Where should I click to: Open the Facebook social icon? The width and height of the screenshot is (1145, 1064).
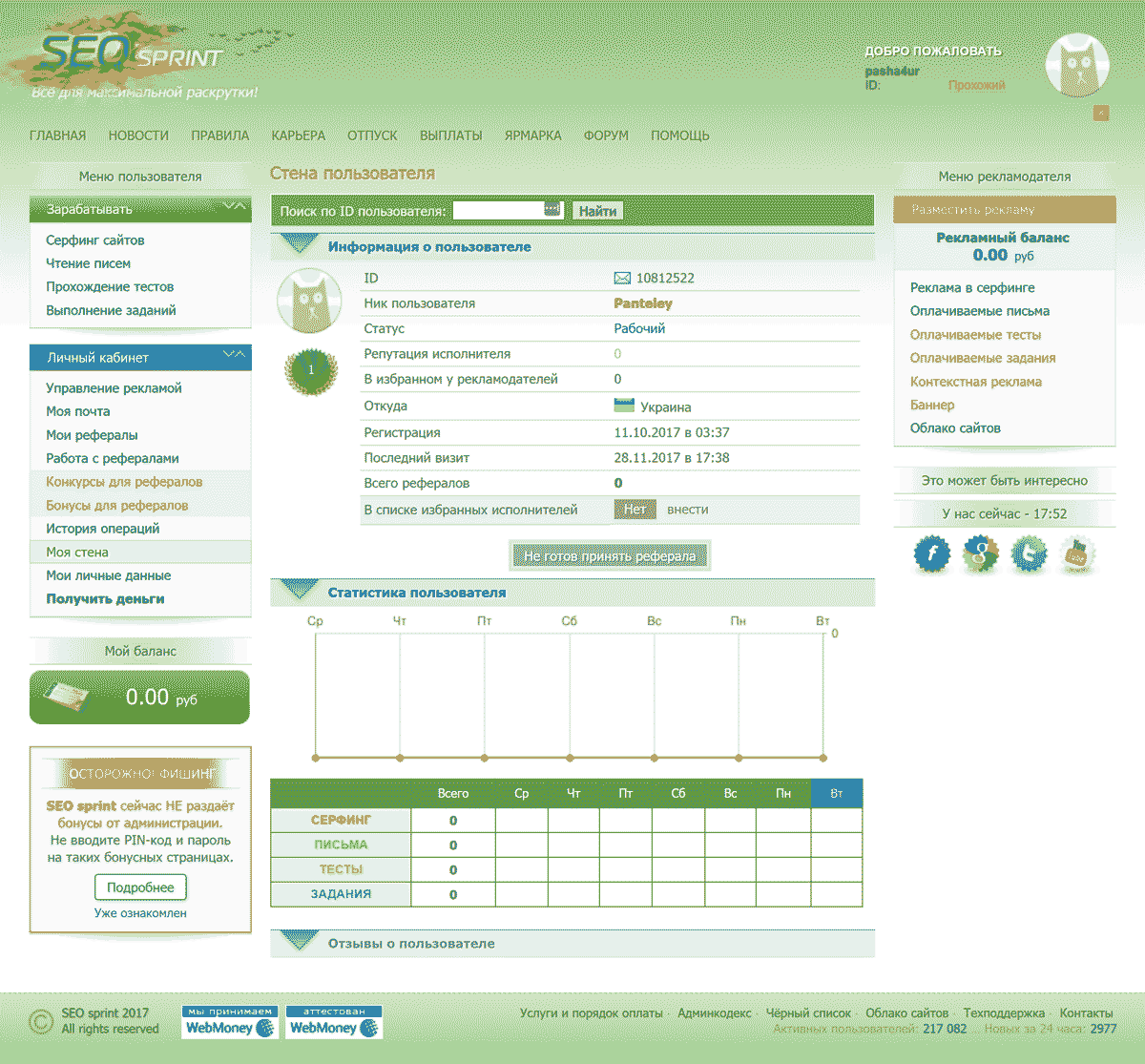click(932, 553)
